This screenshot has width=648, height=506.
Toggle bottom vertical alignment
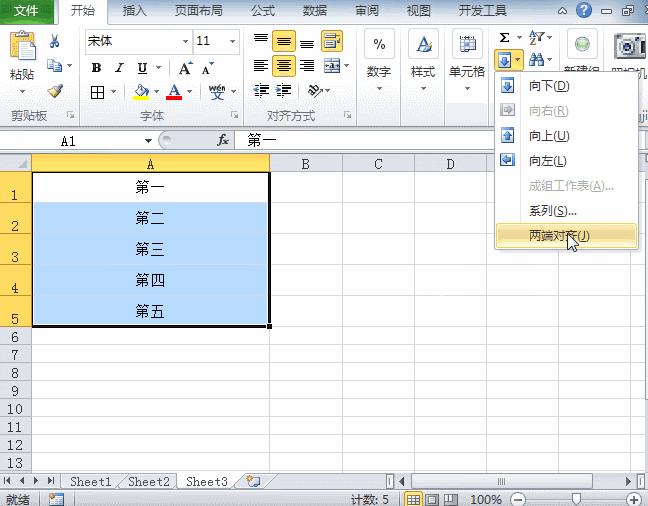[x=307, y=41]
